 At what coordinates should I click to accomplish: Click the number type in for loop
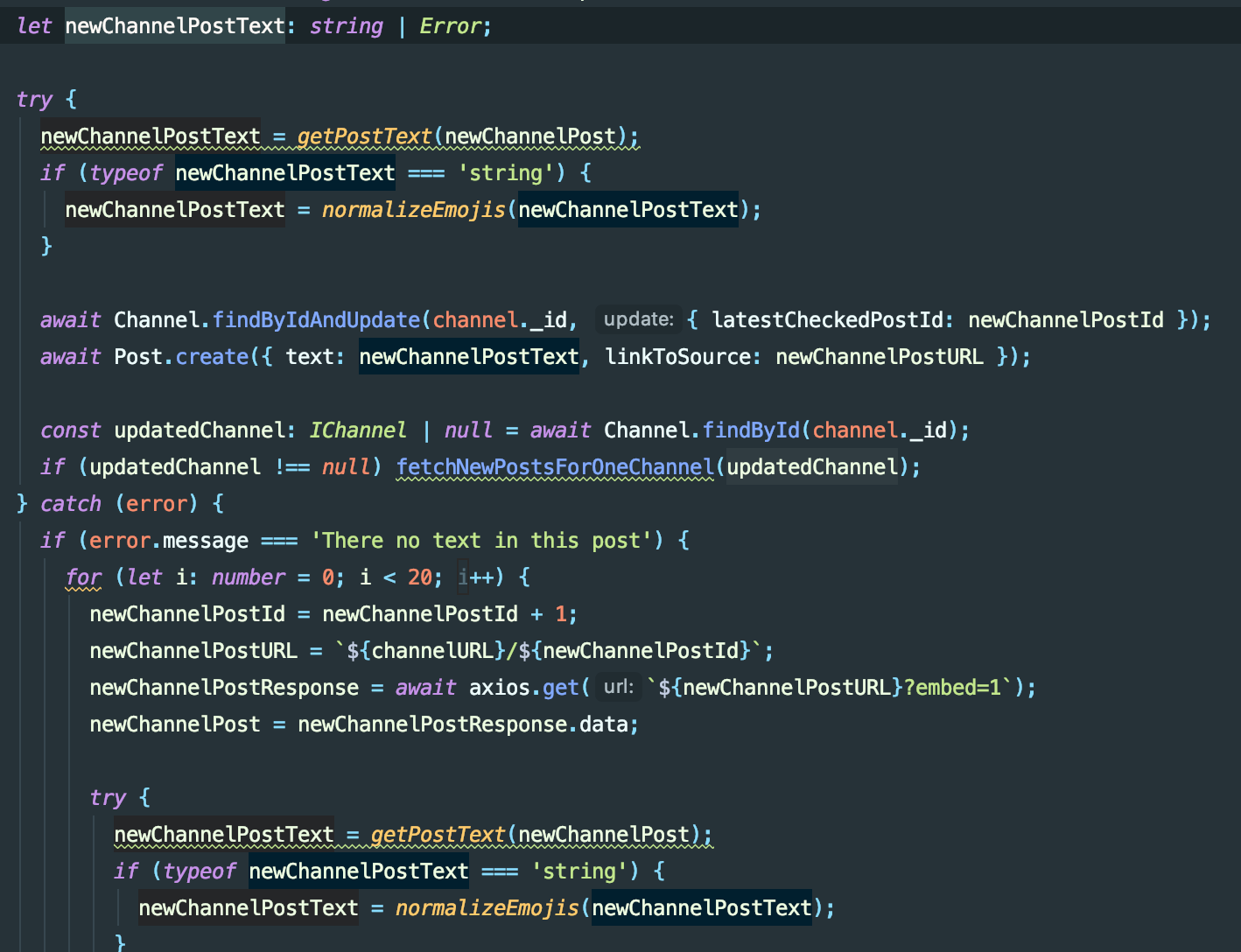point(249,577)
